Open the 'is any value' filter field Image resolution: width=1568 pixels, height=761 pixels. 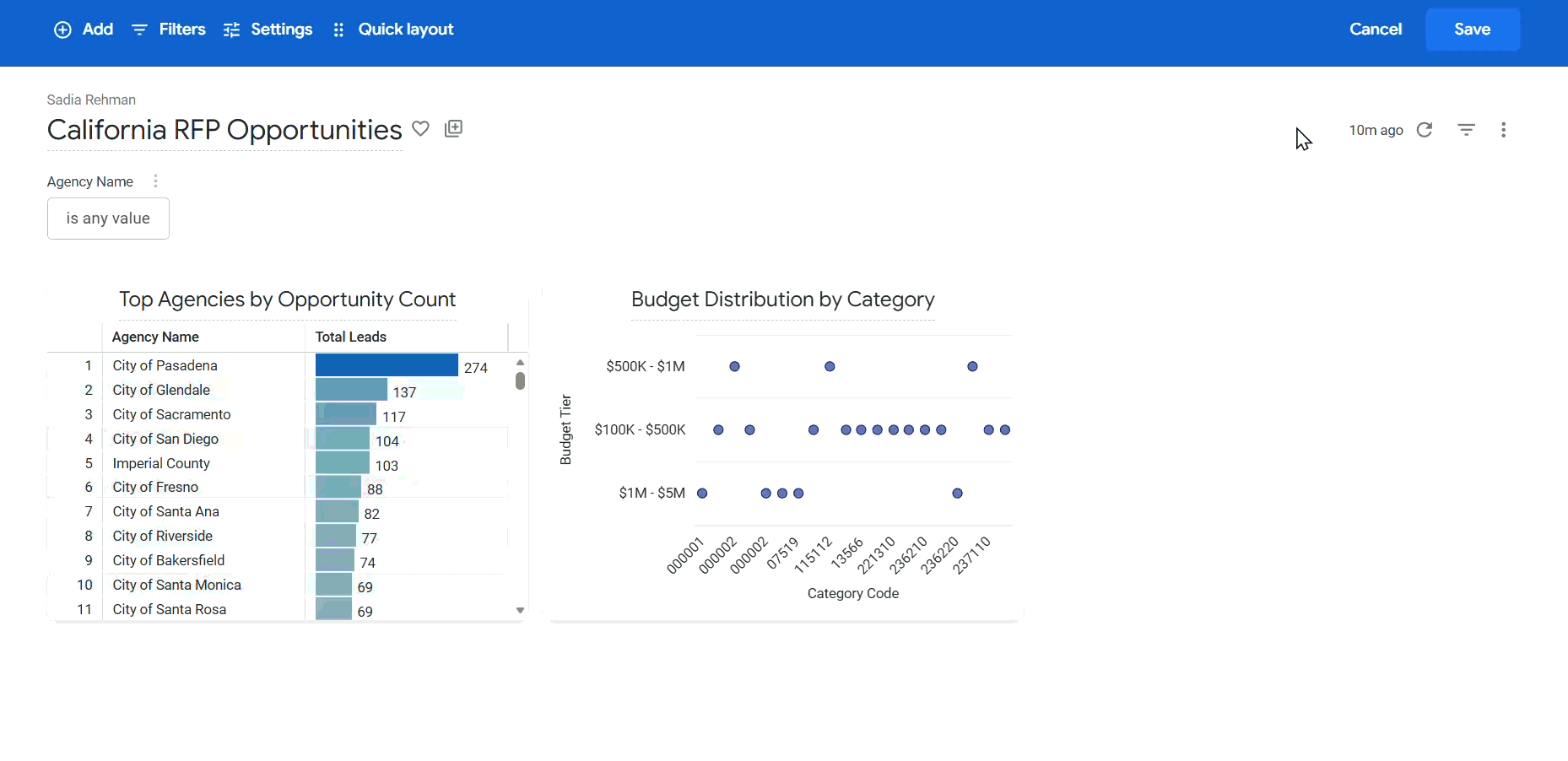108,219
